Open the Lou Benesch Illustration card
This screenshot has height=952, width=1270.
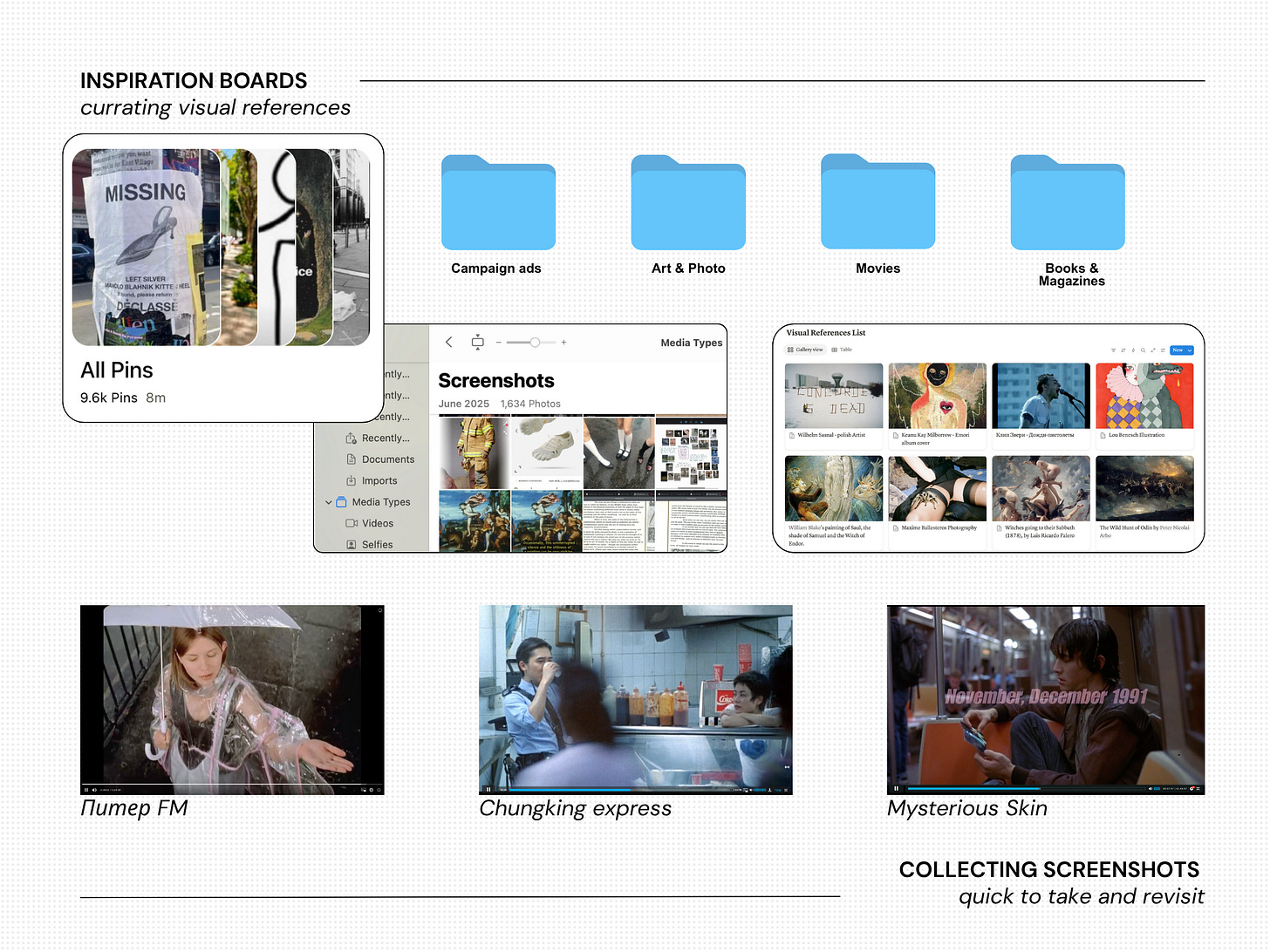(1145, 405)
